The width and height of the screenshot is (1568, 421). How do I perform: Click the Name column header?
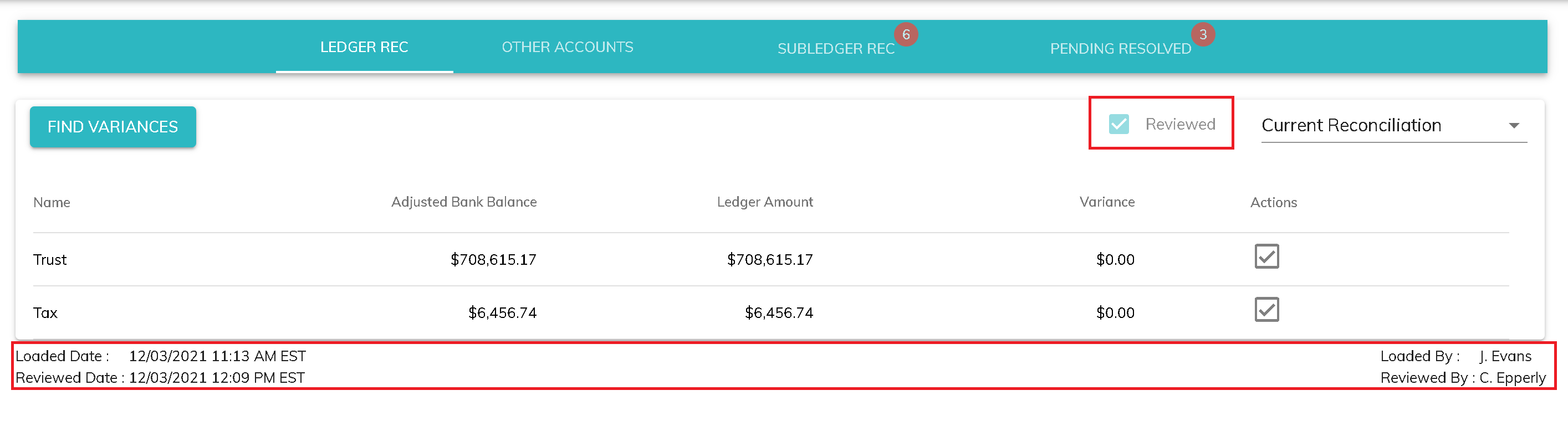click(x=52, y=203)
